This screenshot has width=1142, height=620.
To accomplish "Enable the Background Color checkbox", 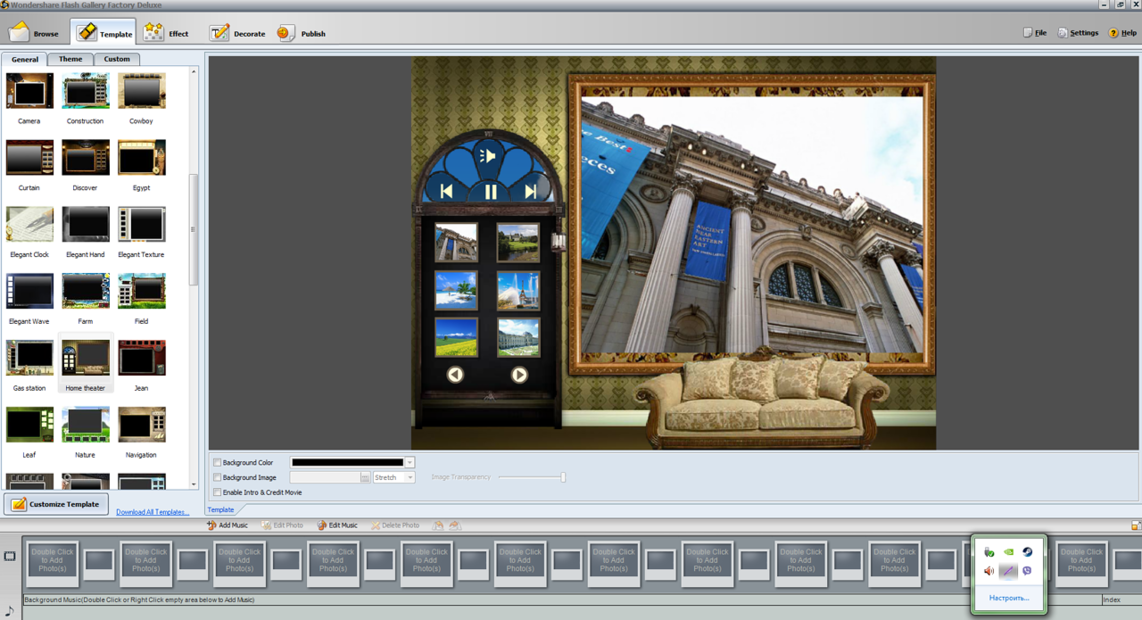I will [217, 463].
